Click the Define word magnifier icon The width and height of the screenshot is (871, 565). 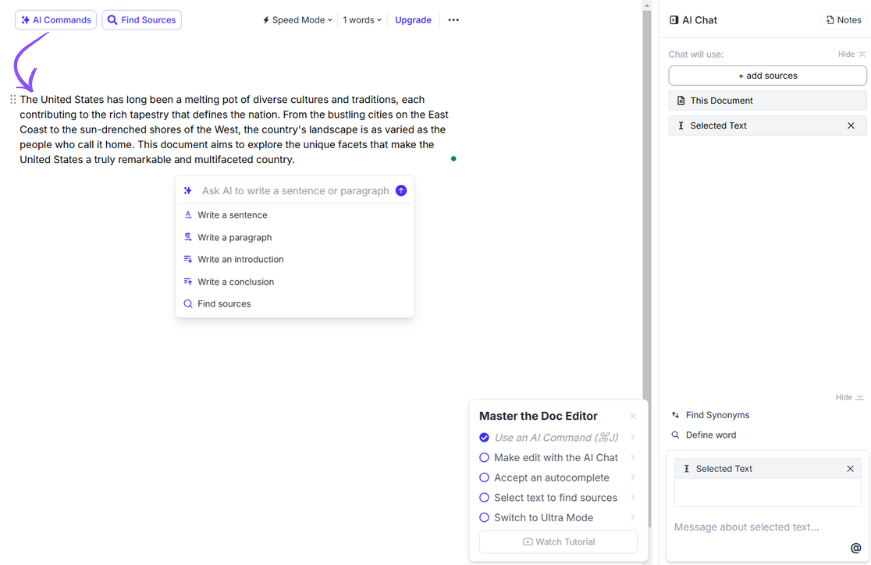click(x=675, y=435)
